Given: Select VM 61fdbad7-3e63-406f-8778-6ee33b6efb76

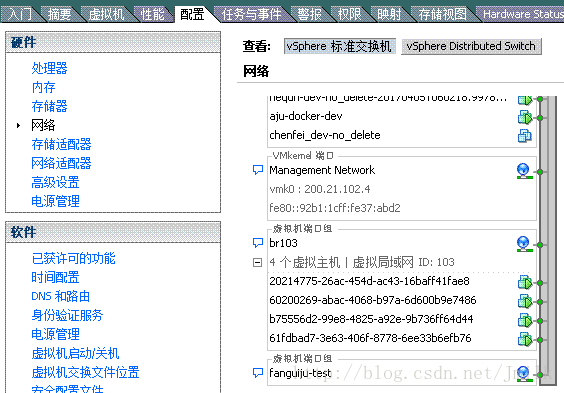Looking at the screenshot, I should 370,338.
